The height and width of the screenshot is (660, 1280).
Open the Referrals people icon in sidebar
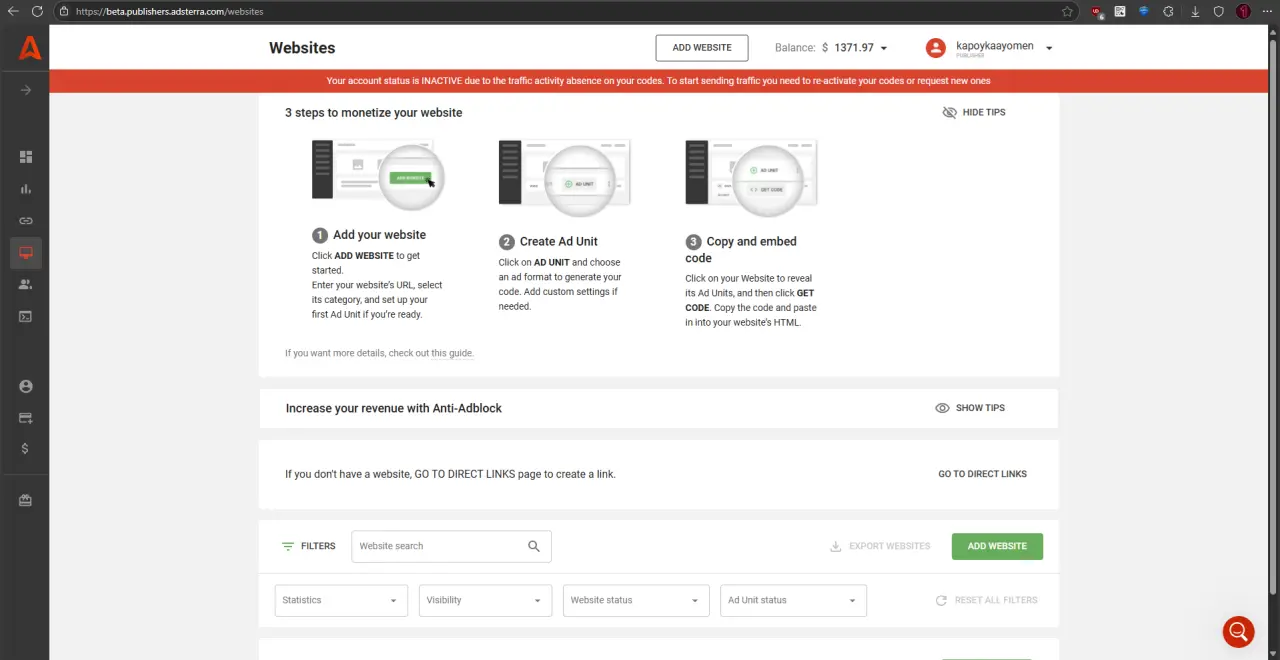(x=26, y=285)
